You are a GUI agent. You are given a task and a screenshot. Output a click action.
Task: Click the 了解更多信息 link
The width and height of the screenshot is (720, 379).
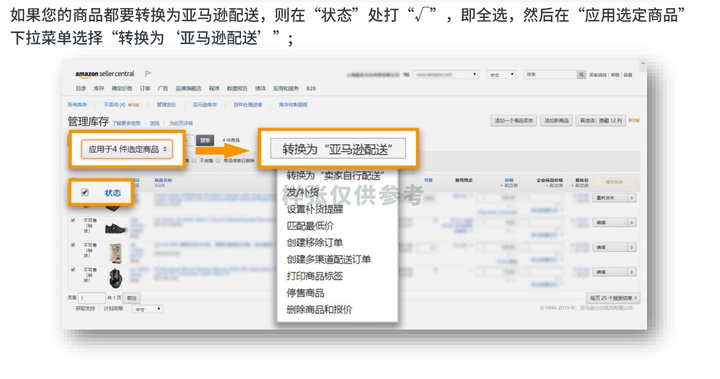(126, 124)
